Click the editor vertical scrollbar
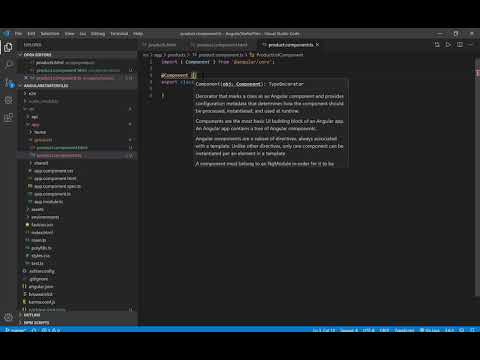This screenshot has width=480, height=360. (477, 176)
